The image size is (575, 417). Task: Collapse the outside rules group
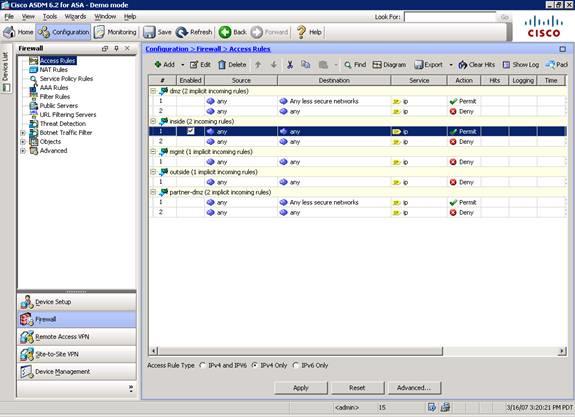tap(153, 172)
